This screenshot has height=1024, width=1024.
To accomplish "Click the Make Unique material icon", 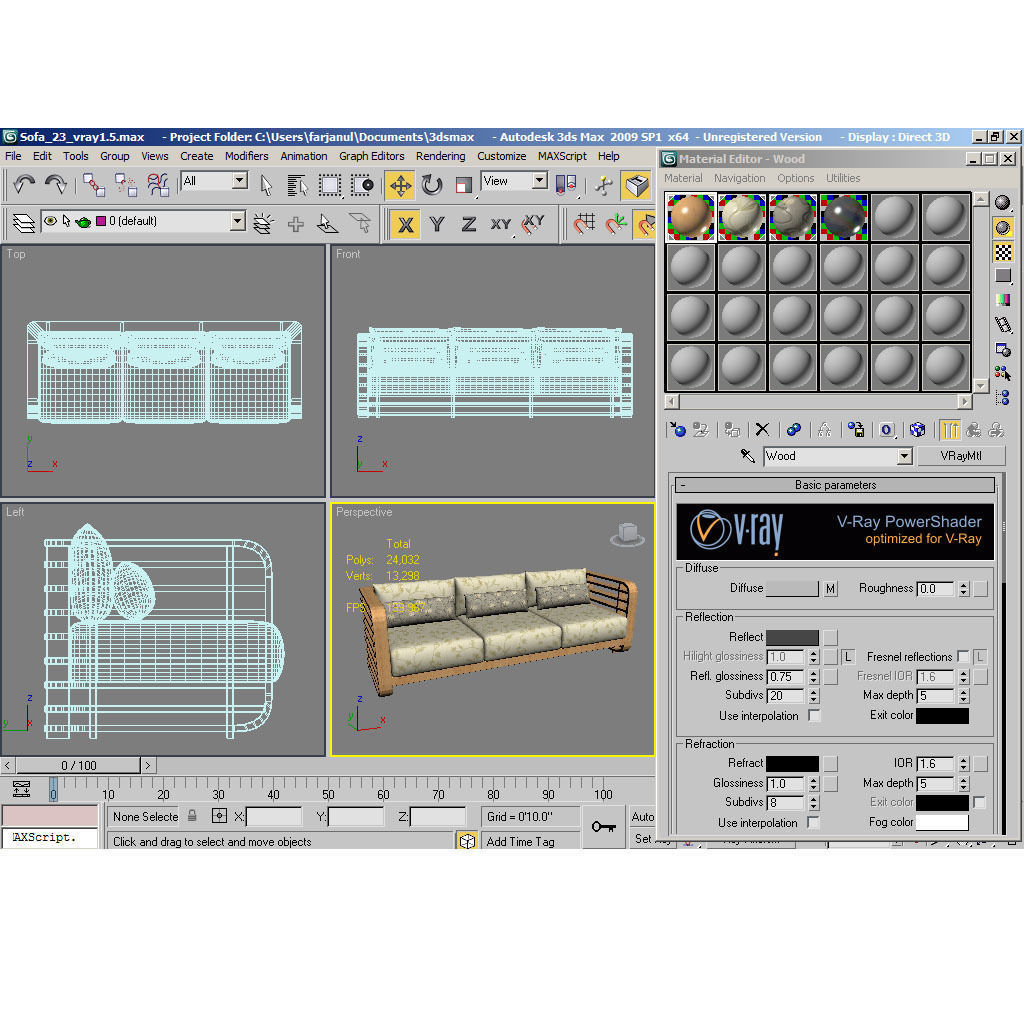I will [x=824, y=429].
